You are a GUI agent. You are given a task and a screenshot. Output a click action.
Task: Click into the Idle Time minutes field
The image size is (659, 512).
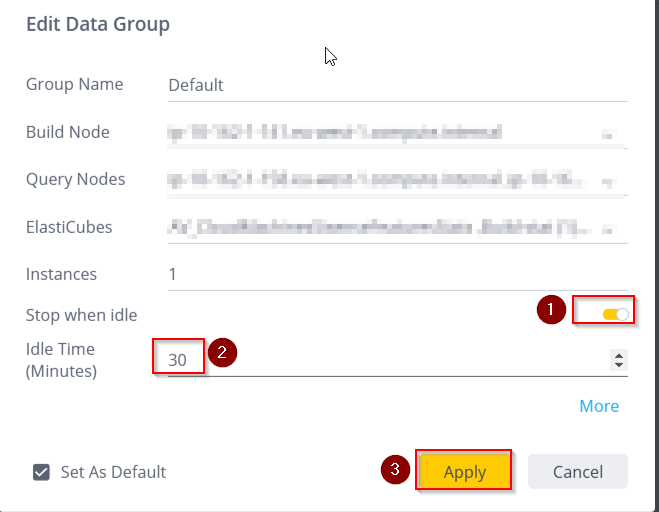[380, 359]
